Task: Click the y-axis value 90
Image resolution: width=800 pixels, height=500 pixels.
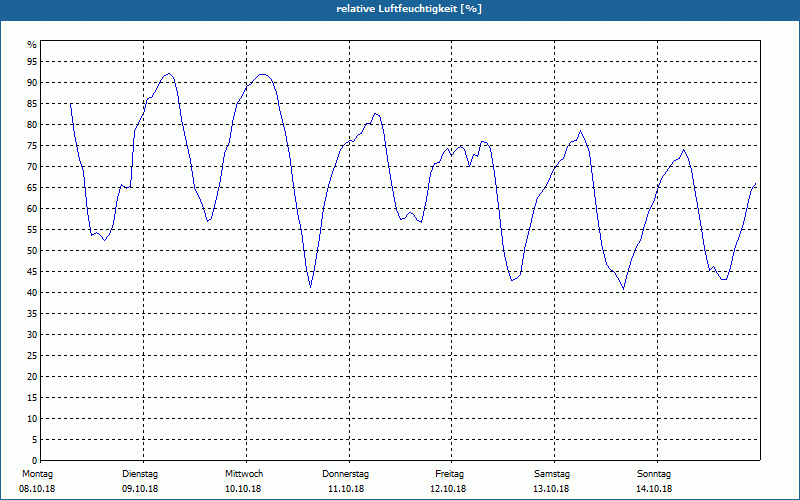Action: (x=32, y=83)
